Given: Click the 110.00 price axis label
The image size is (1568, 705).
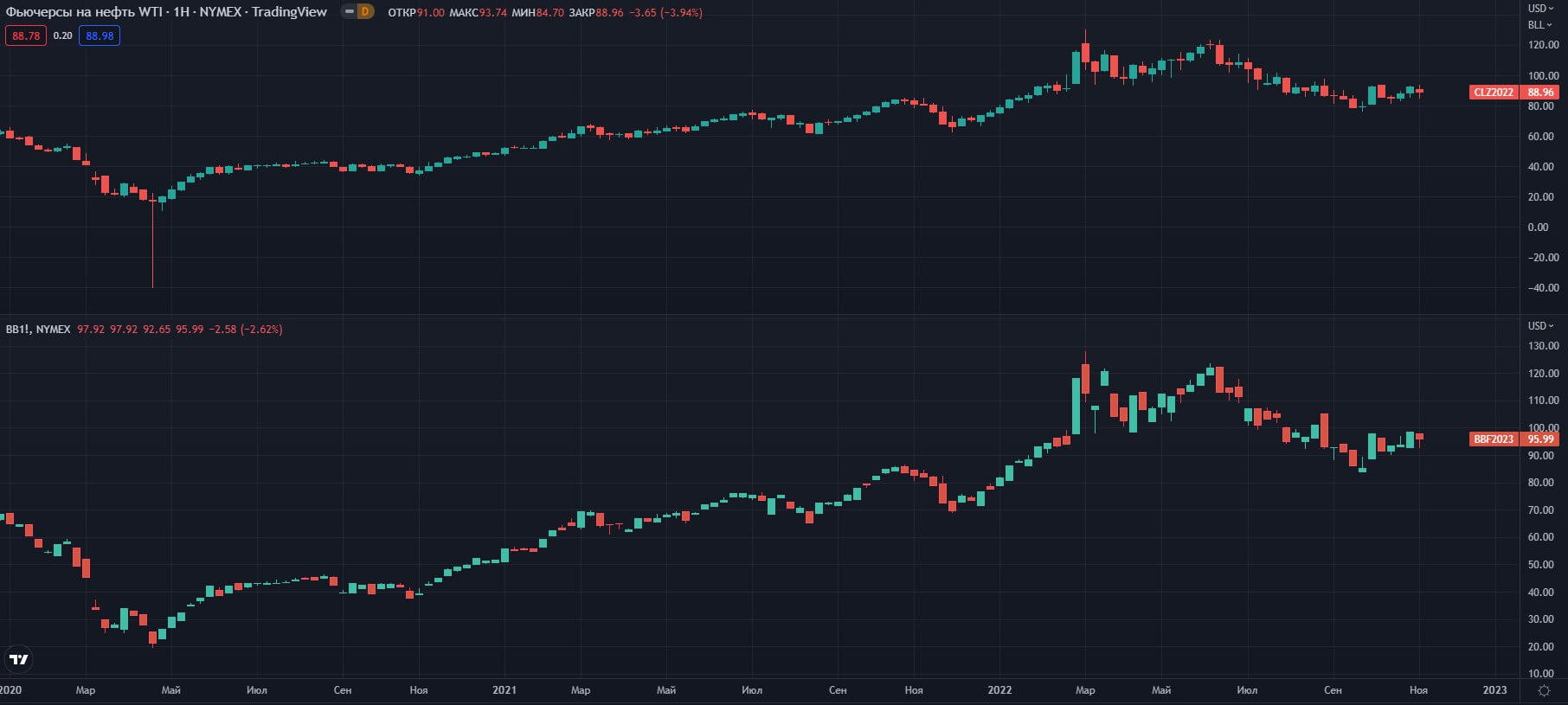Looking at the screenshot, I should pyautogui.click(x=1543, y=401).
